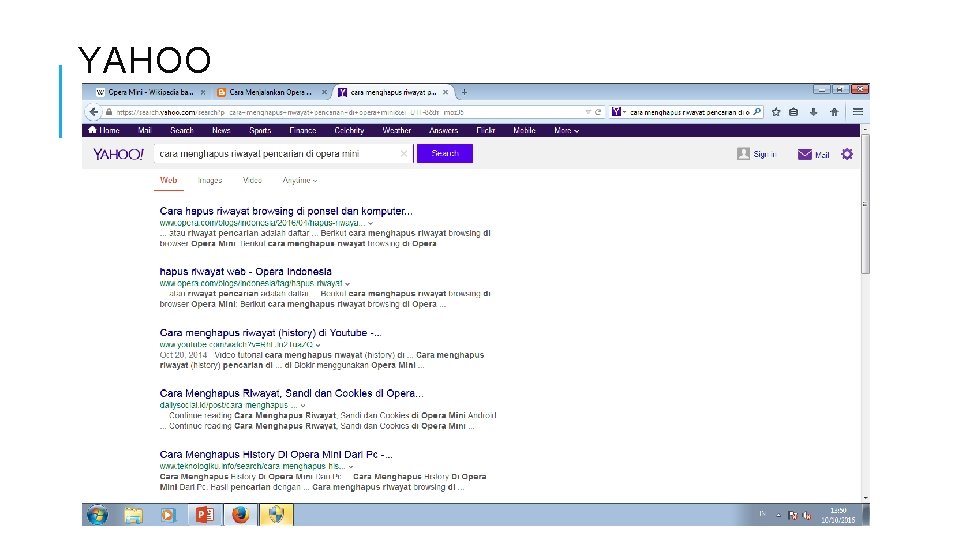
Task: Open the Anytime filter dropdown
Action: pos(299,181)
